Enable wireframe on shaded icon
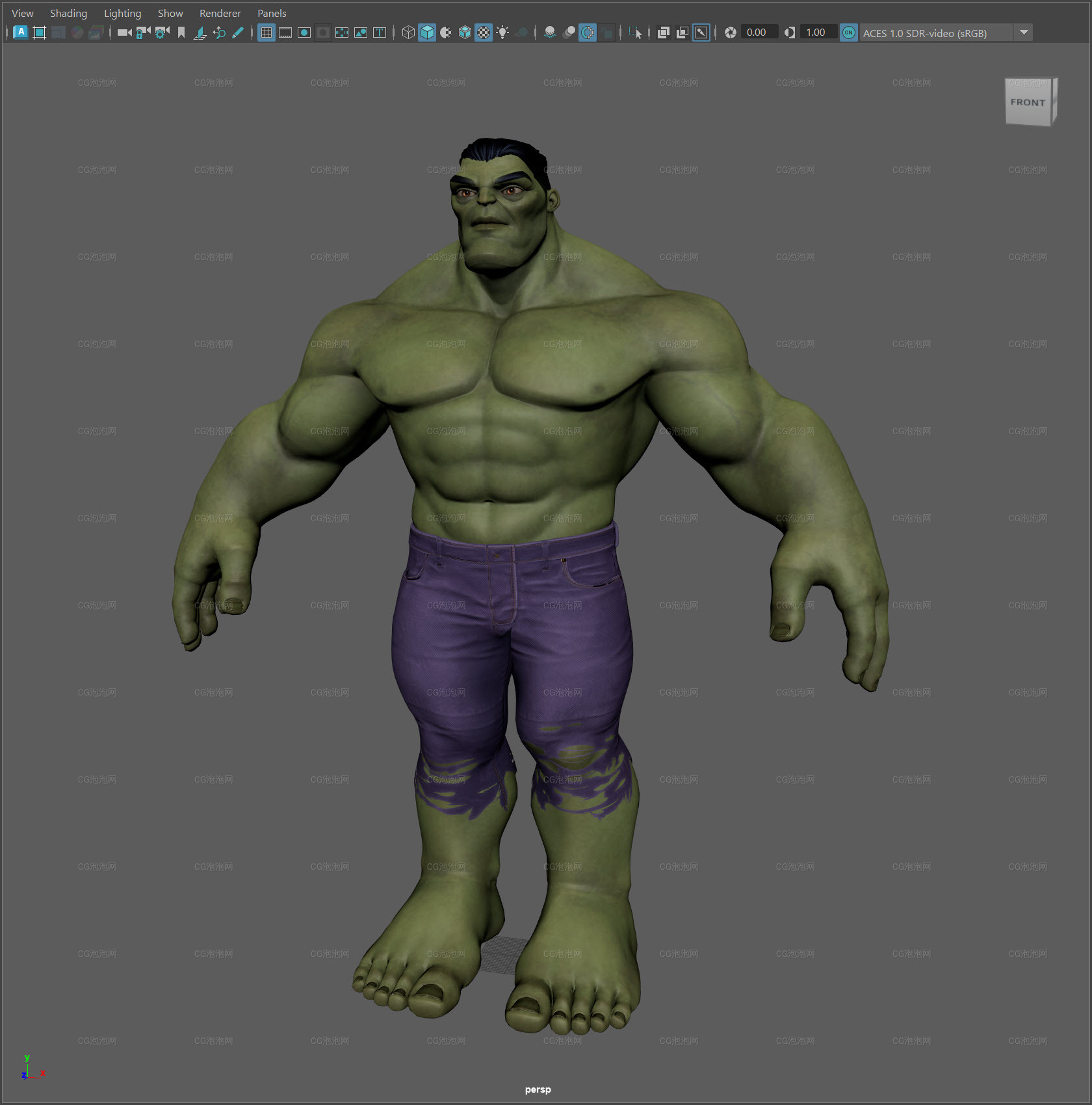The image size is (1092, 1105). tap(465, 32)
